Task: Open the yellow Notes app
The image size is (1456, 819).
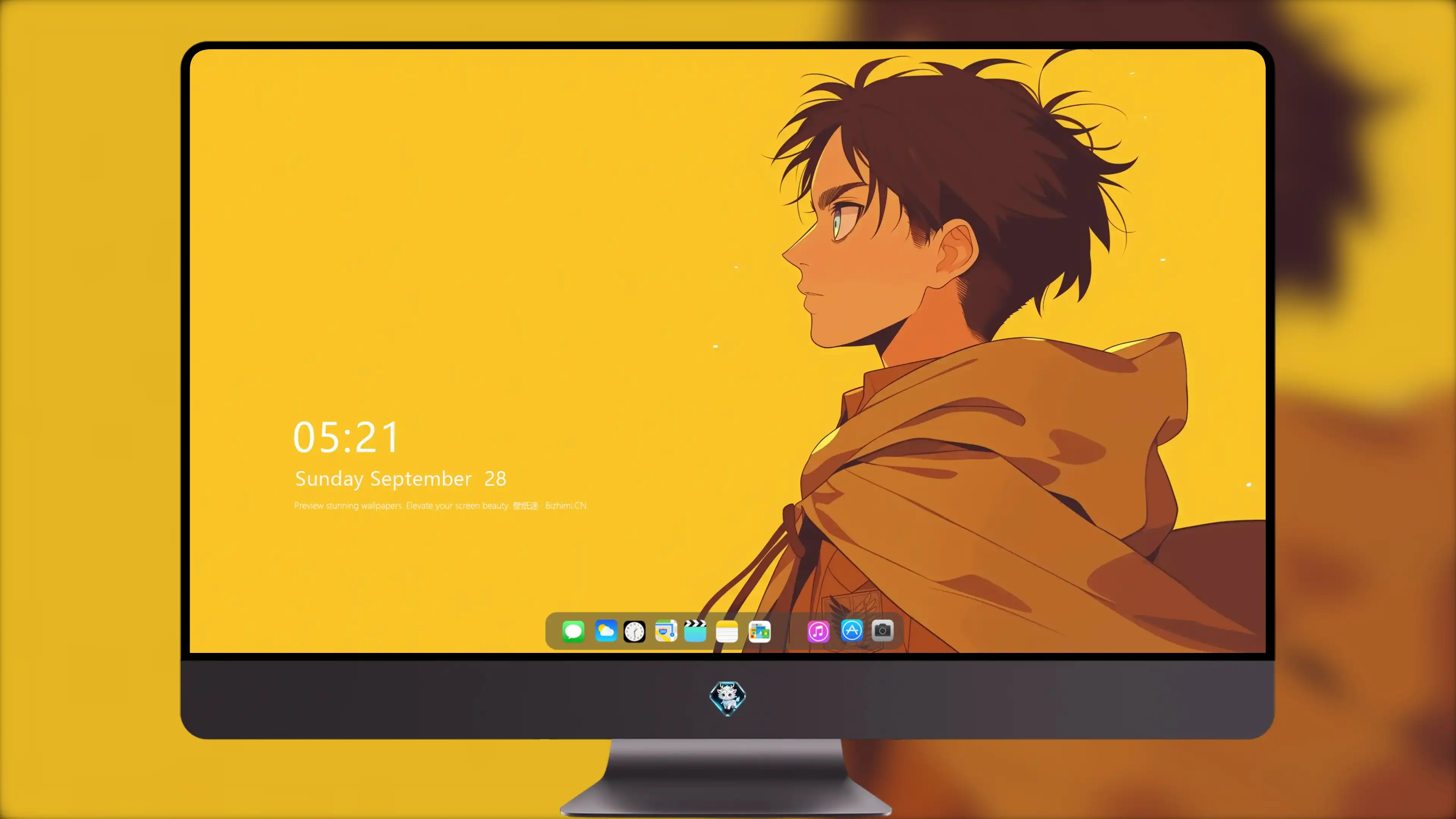Action: coord(727,631)
